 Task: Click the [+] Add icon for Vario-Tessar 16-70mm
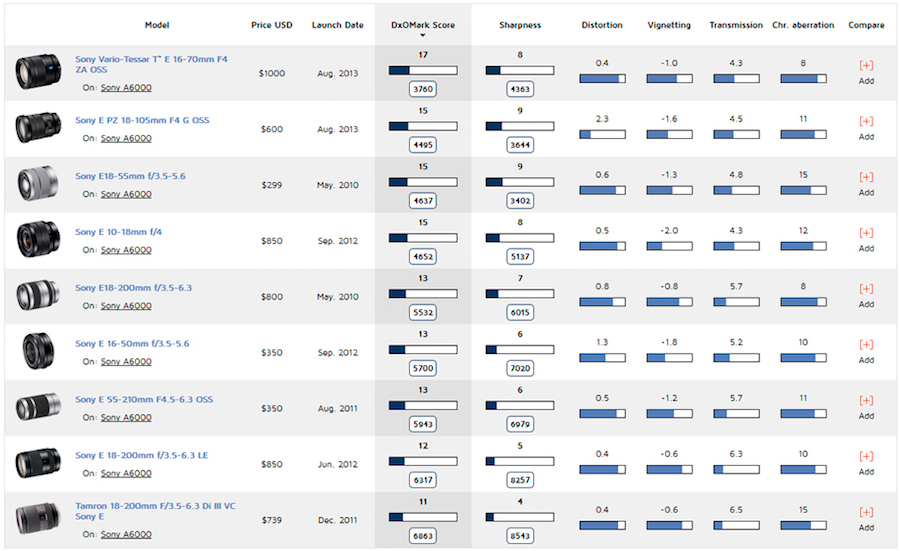[x=866, y=66]
